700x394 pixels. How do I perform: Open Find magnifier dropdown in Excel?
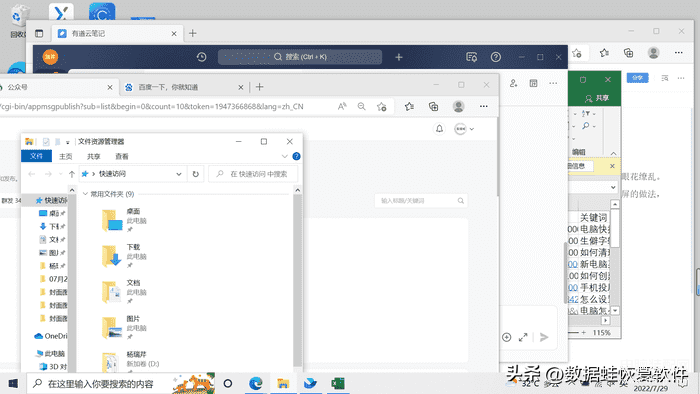click(589, 126)
